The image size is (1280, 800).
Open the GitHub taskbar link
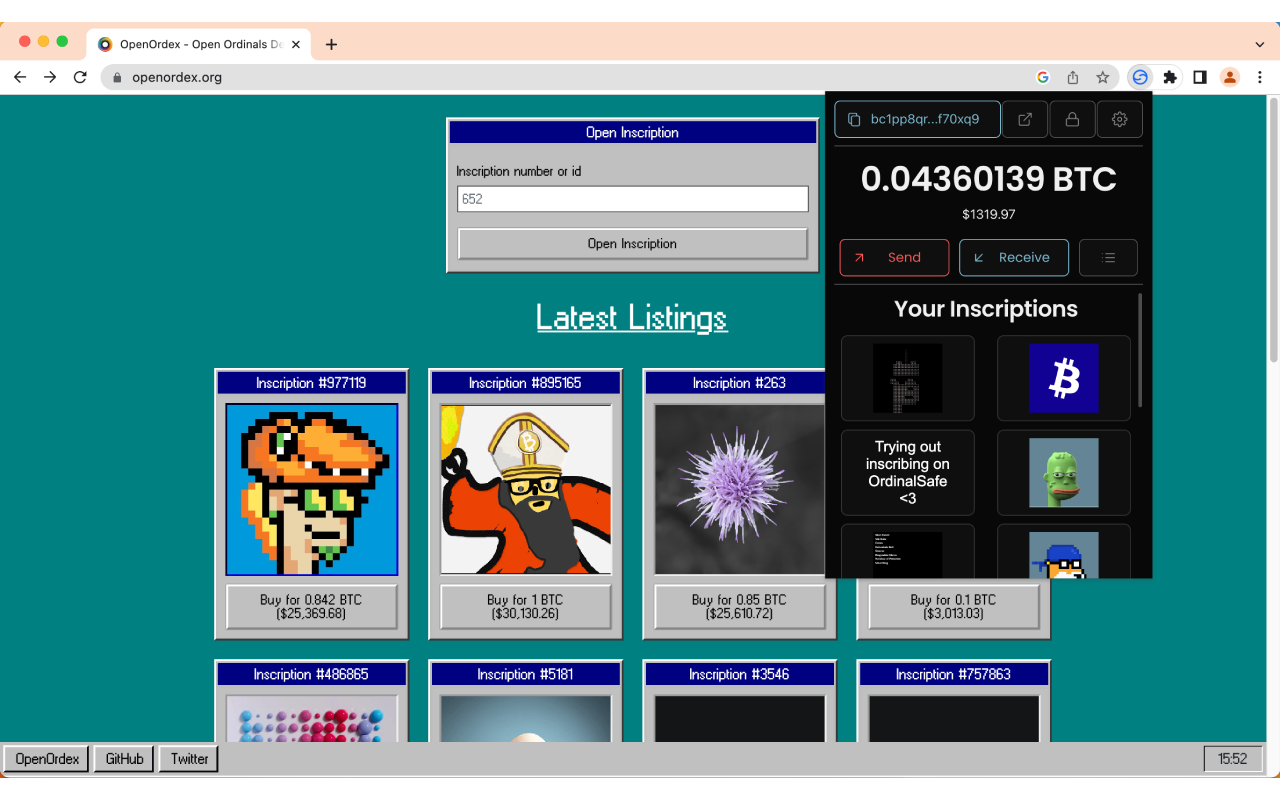tap(125, 759)
